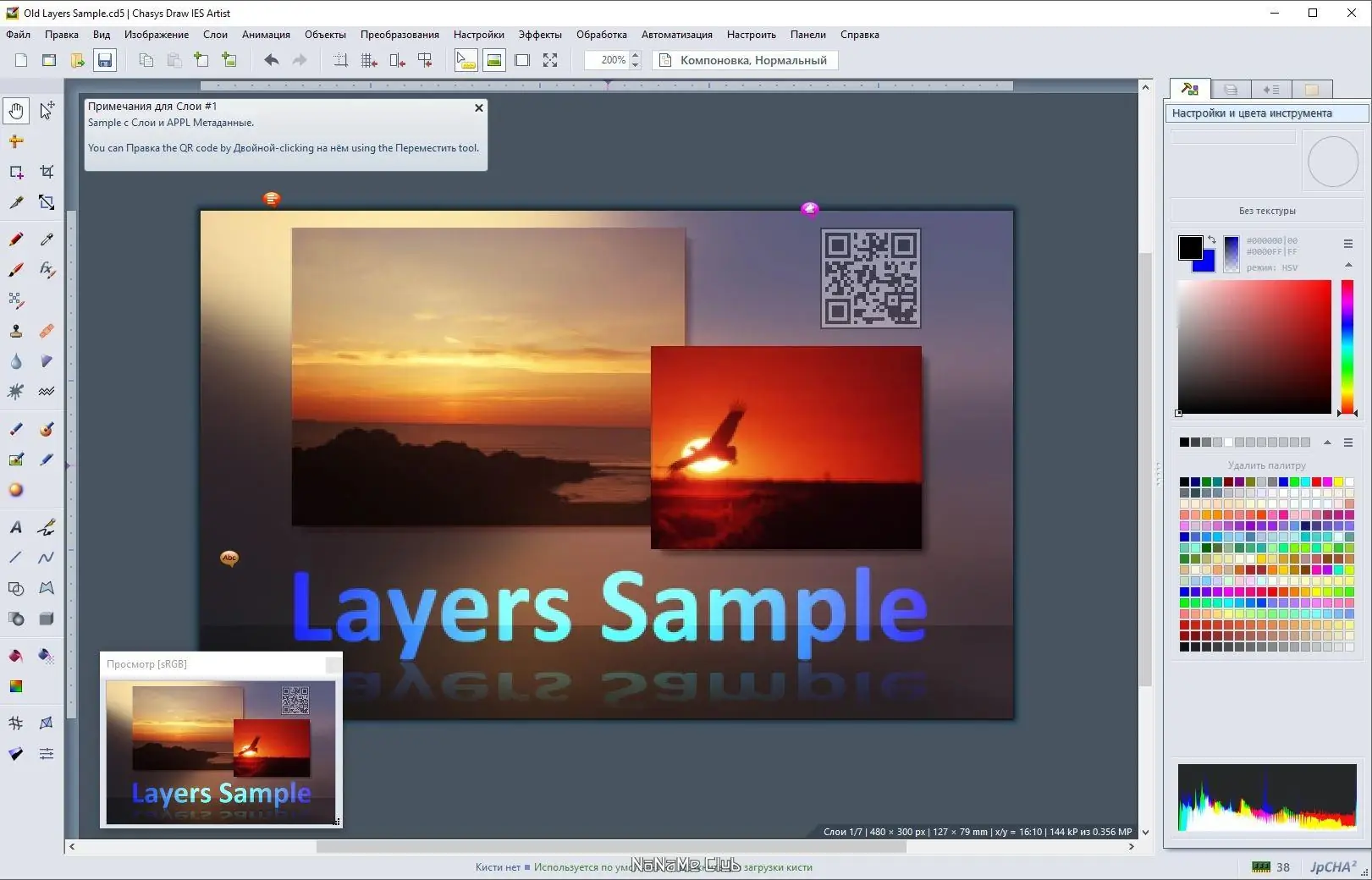This screenshot has height=880, width=1372.
Task: Redo the last undone action
Action: 300,60
